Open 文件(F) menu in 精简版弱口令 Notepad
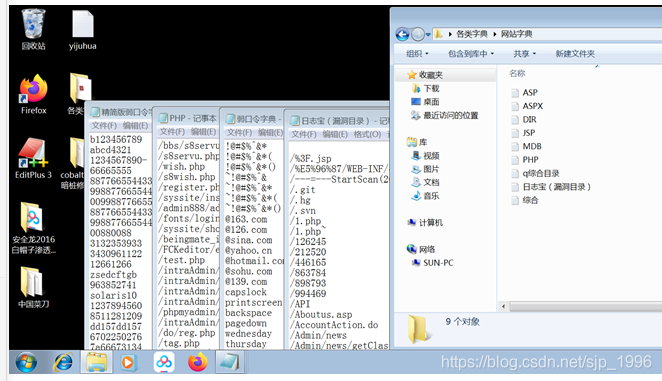Screen dimensions: 662x381 coord(104,126)
